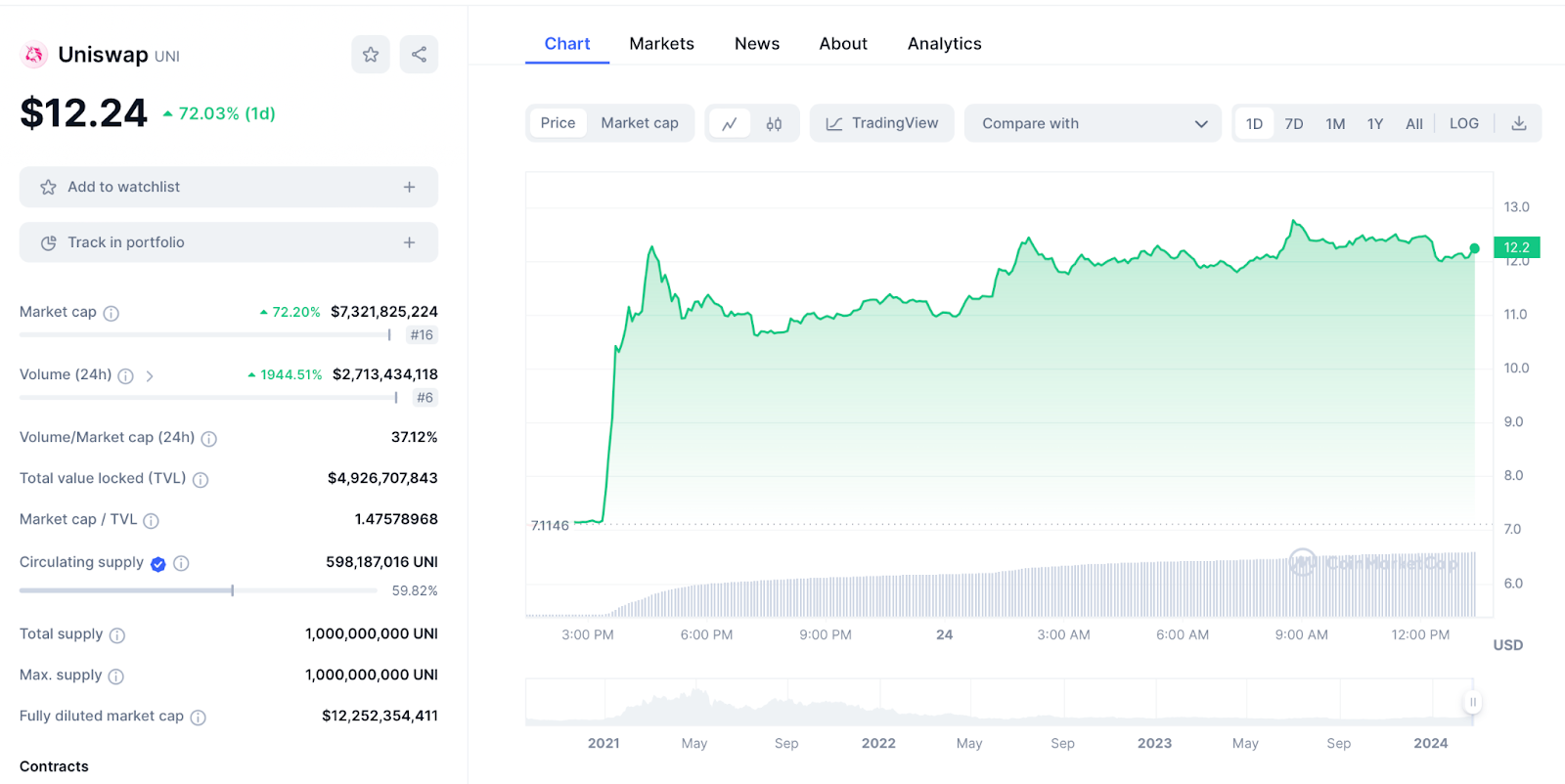Click the market cap rank bar

205,335
